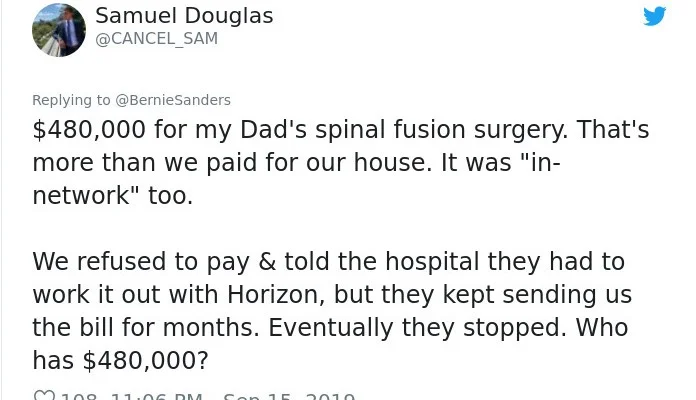Click the Twitter bird logo
This screenshot has height=400, width=696.
tap(654, 17)
